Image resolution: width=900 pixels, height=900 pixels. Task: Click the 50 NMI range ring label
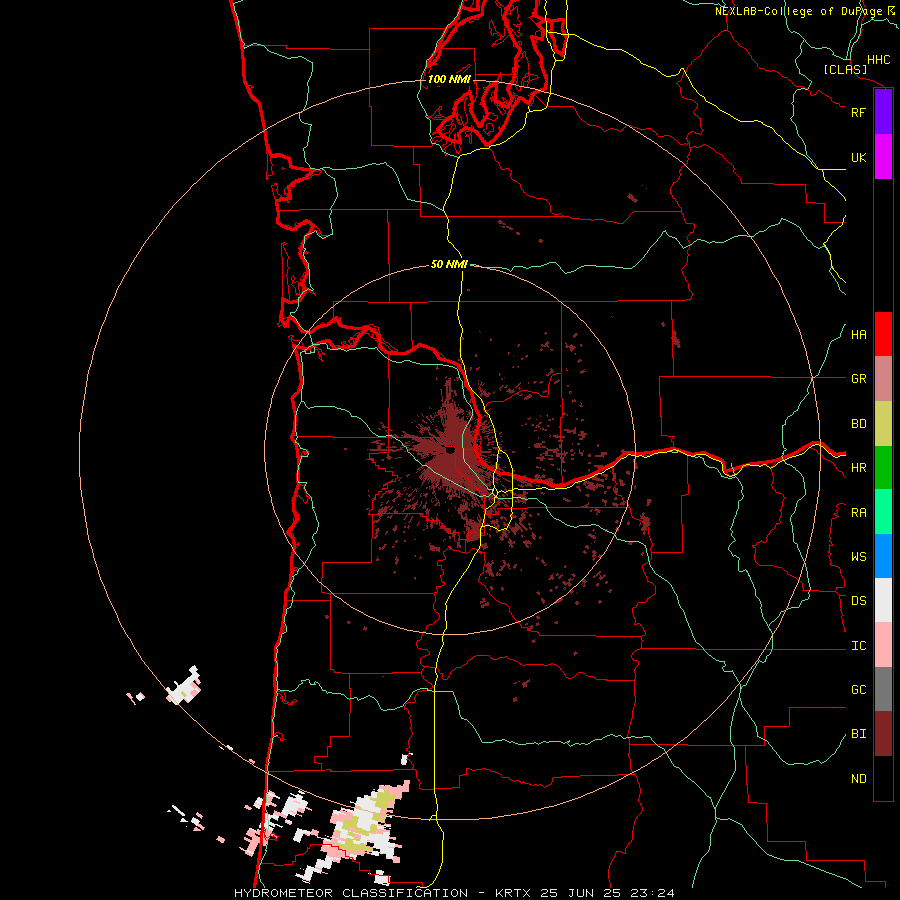click(x=449, y=264)
